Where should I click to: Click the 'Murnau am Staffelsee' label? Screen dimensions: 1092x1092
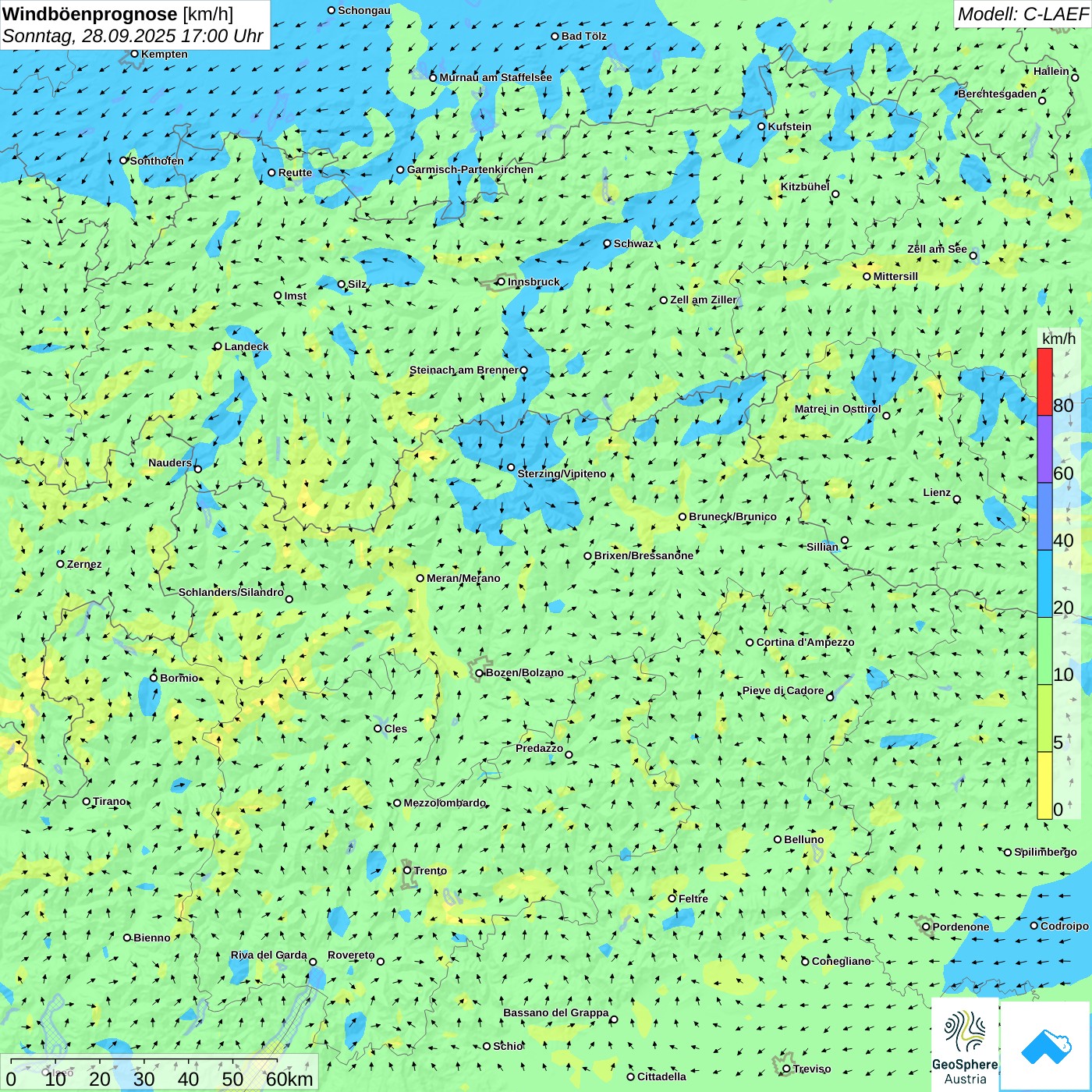pyautogui.click(x=495, y=77)
